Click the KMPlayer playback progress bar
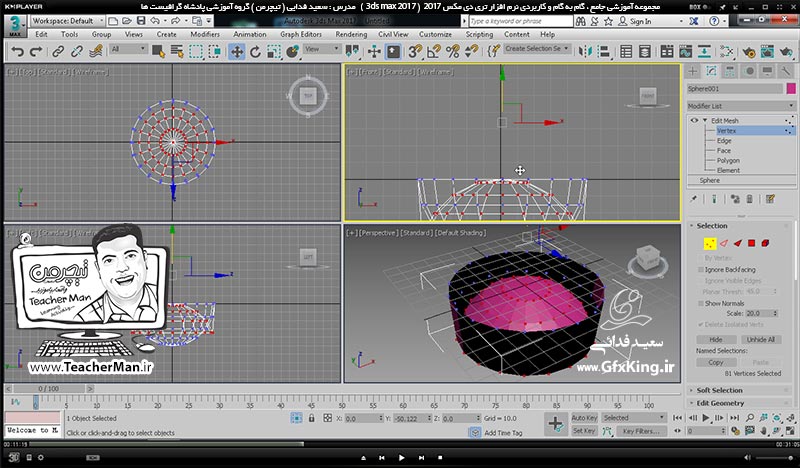This screenshot has height=468, width=800. coord(400,444)
